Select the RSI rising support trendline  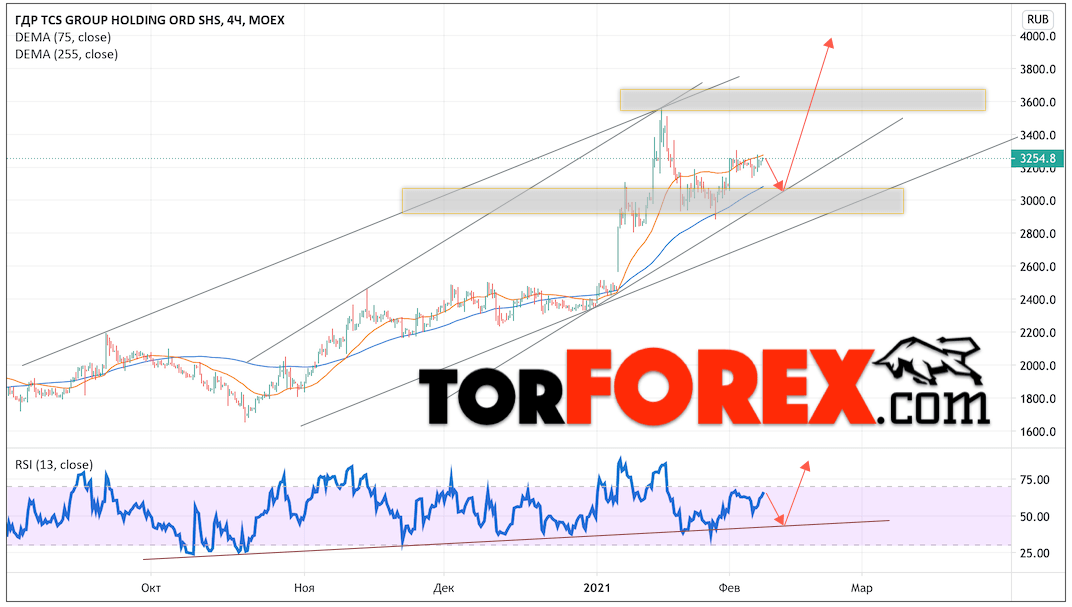point(516,540)
